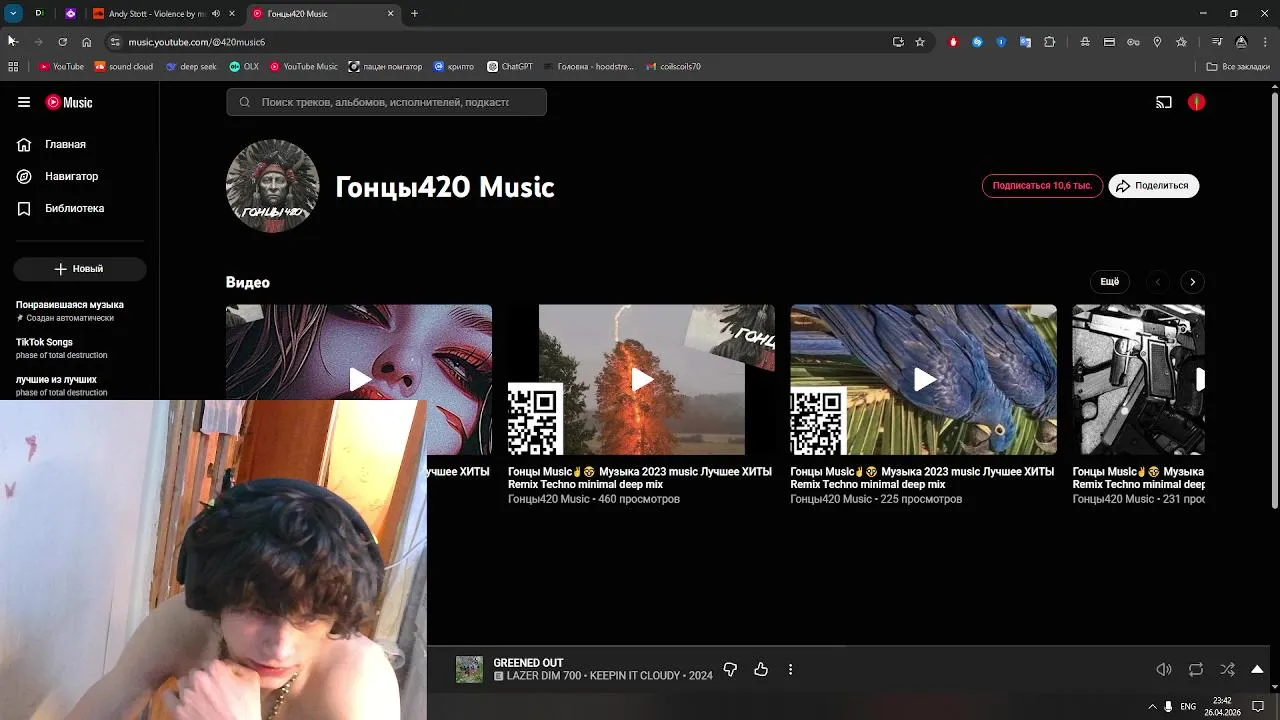Open the sound cloud bookmark
The image size is (1280, 720).
pyautogui.click(x=123, y=67)
